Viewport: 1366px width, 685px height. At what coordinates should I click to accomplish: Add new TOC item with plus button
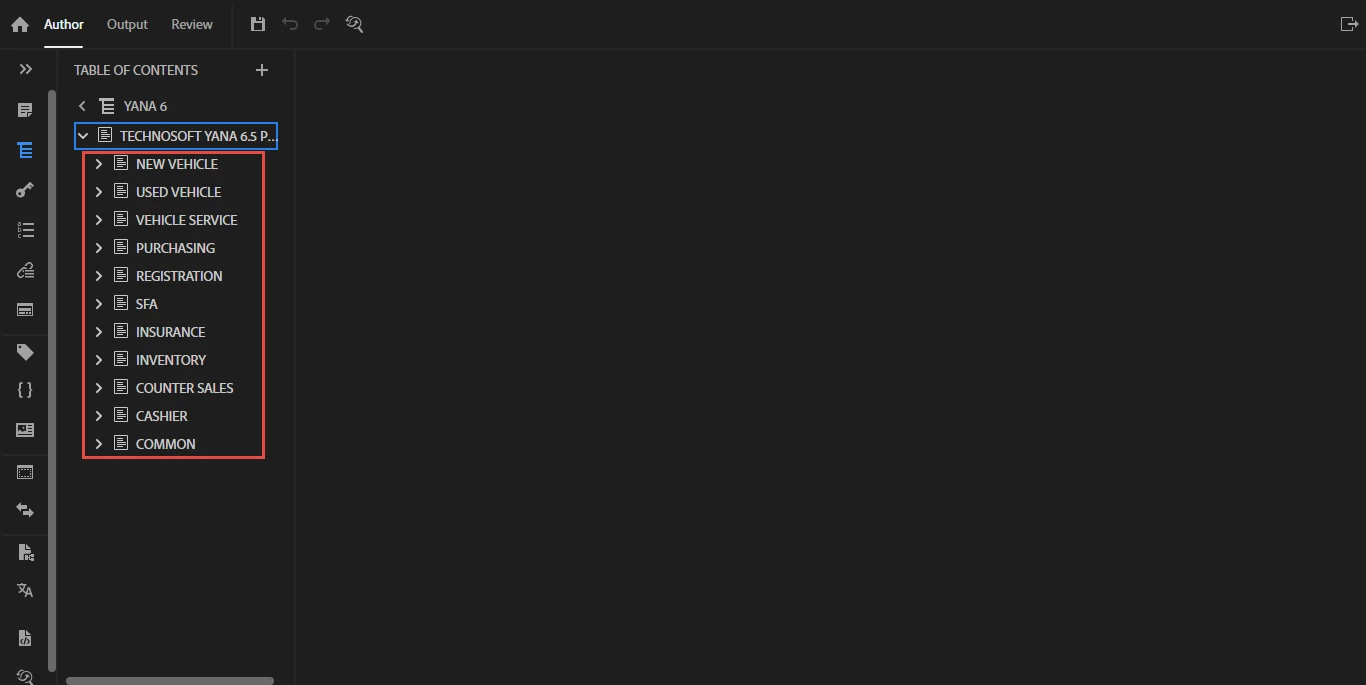click(x=262, y=70)
